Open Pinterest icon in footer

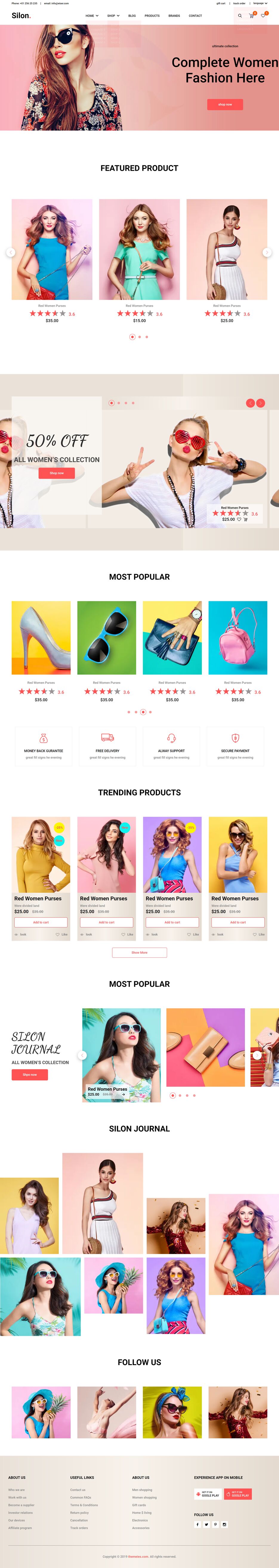(x=215, y=1524)
